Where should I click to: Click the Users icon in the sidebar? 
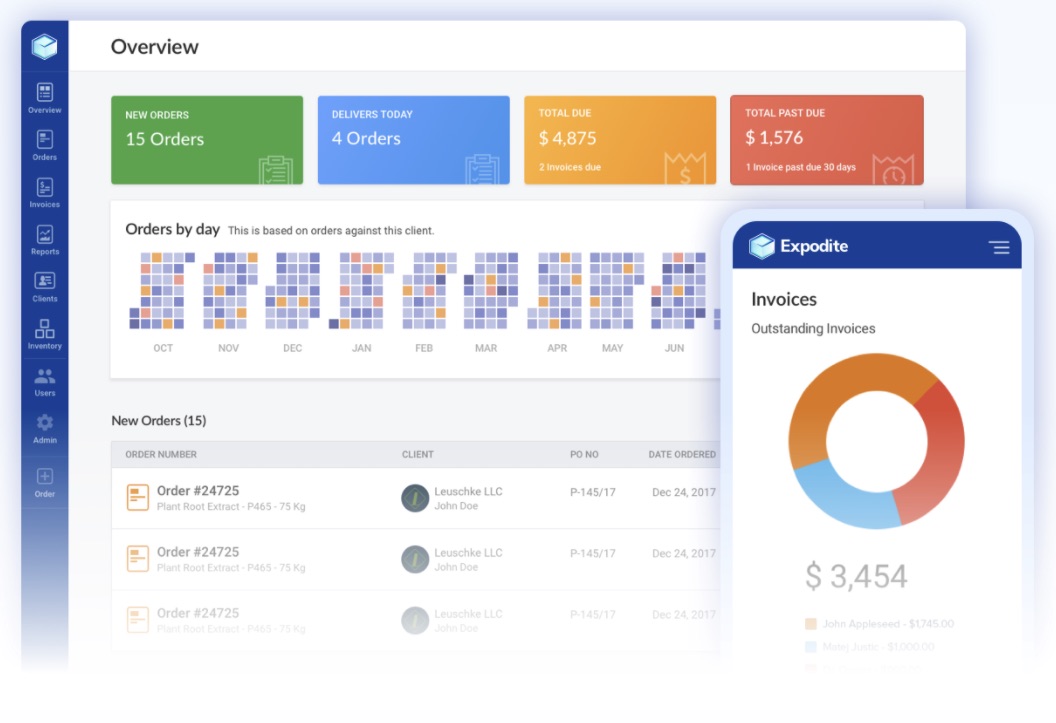[44, 376]
